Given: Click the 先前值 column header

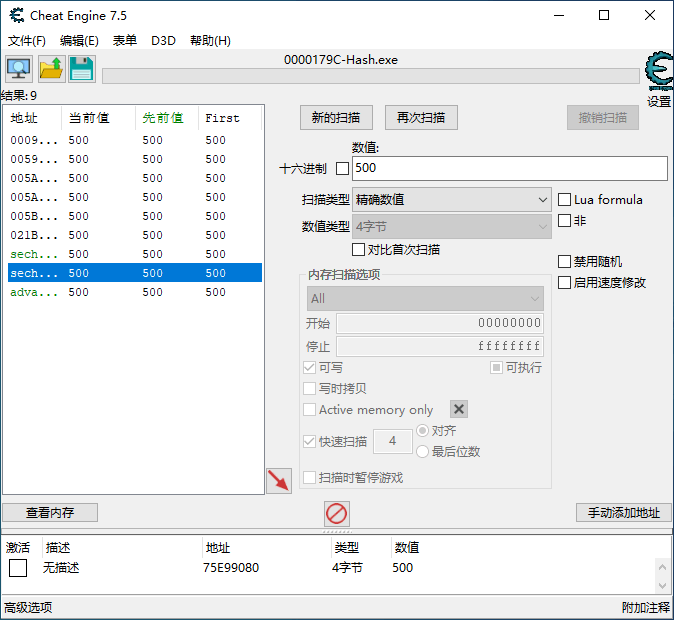Looking at the screenshot, I should [x=167, y=118].
